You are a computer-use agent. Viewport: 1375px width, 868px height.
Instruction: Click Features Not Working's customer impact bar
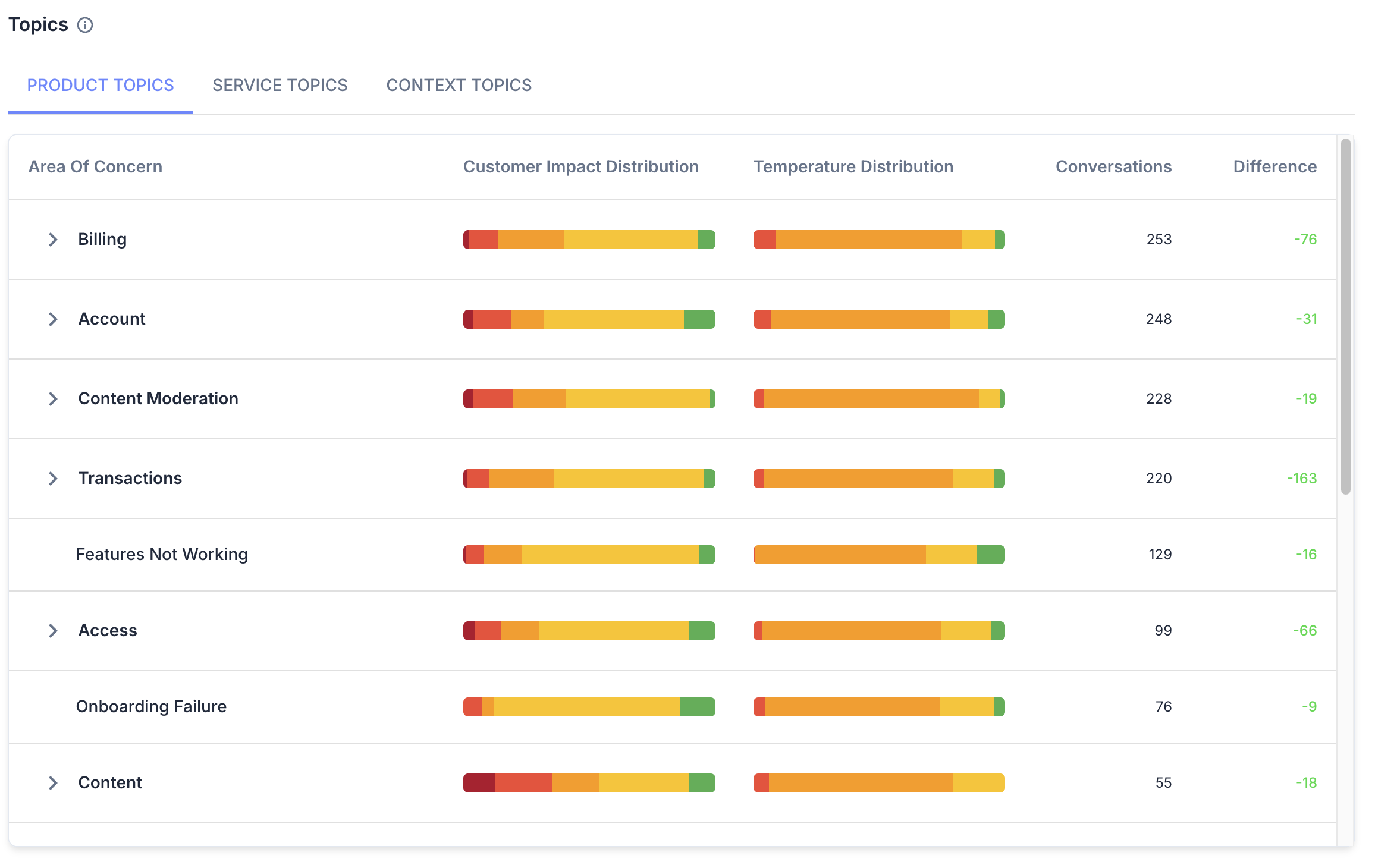pos(589,555)
